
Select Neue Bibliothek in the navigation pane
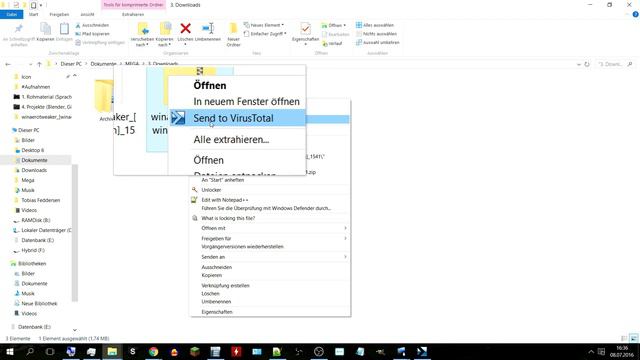(39, 304)
